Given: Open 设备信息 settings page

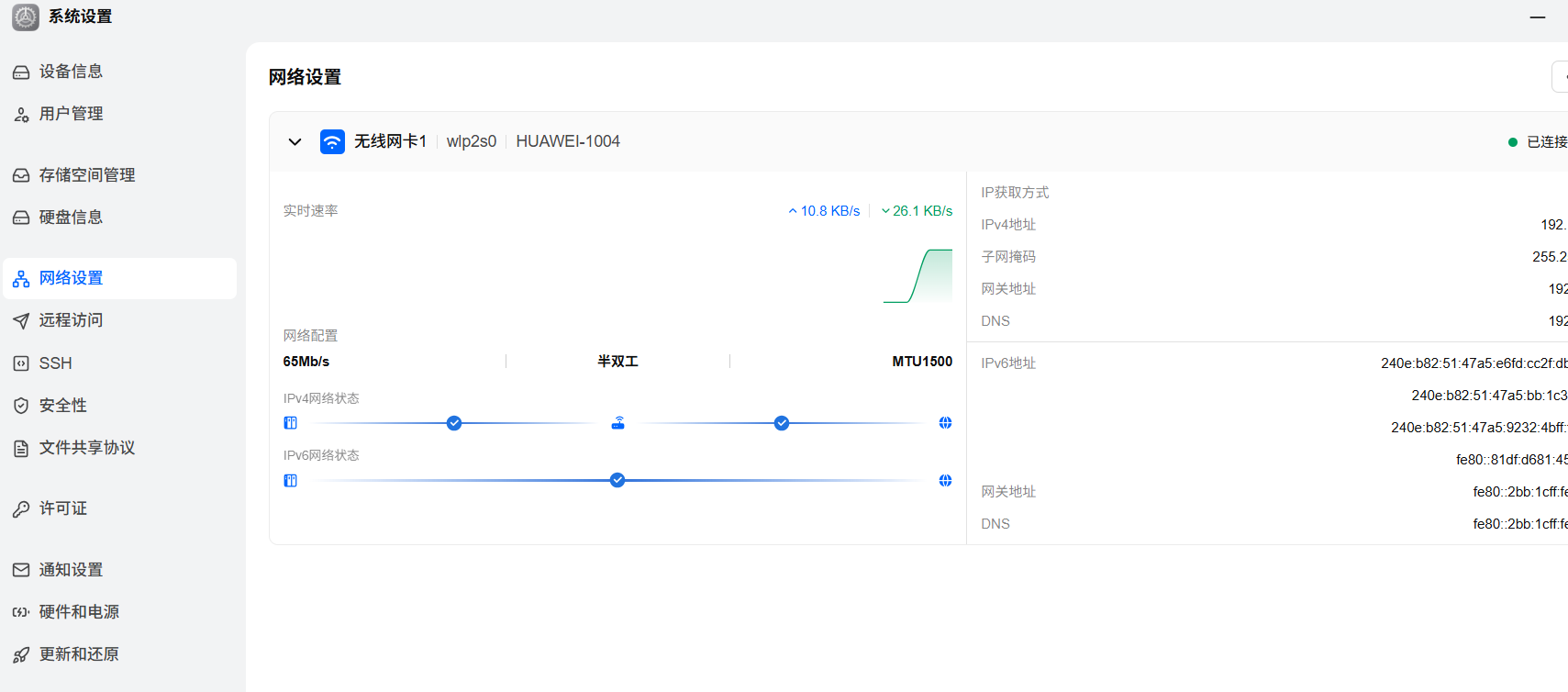Looking at the screenshot, I should (120, 72).
